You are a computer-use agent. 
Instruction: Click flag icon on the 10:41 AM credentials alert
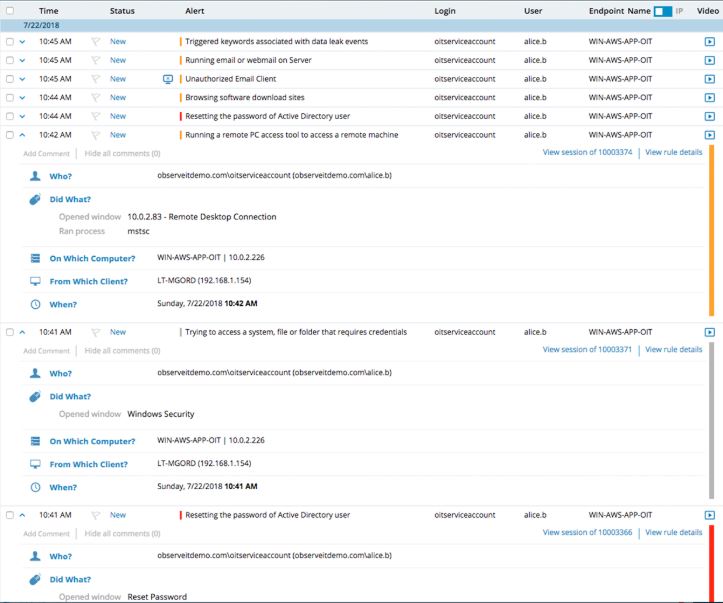(x=96, y=332)
